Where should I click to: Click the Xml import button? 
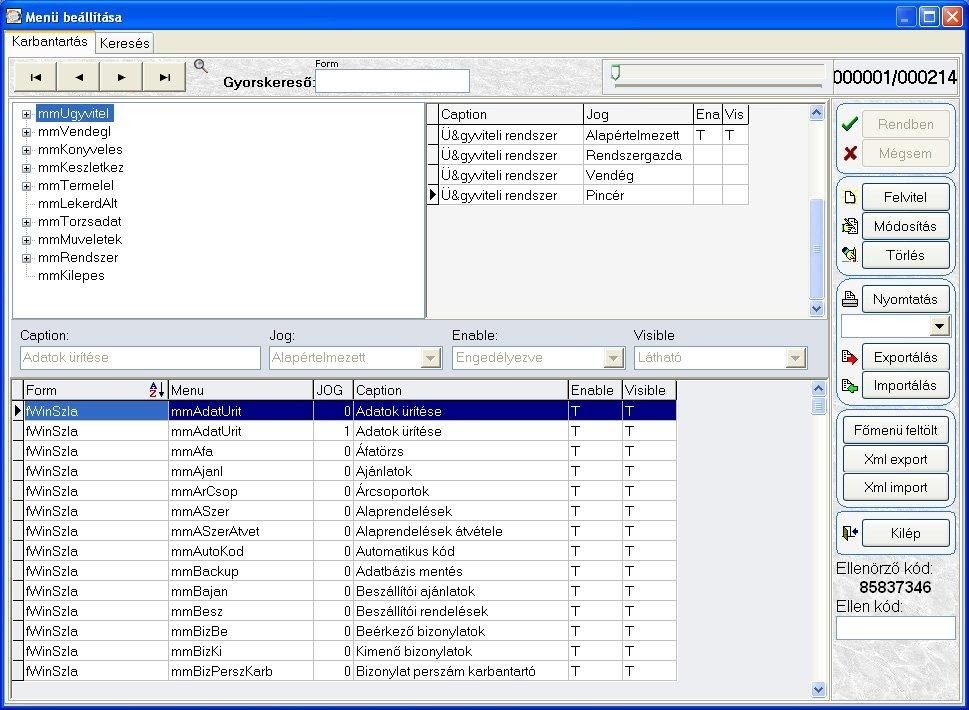[895, 488]
